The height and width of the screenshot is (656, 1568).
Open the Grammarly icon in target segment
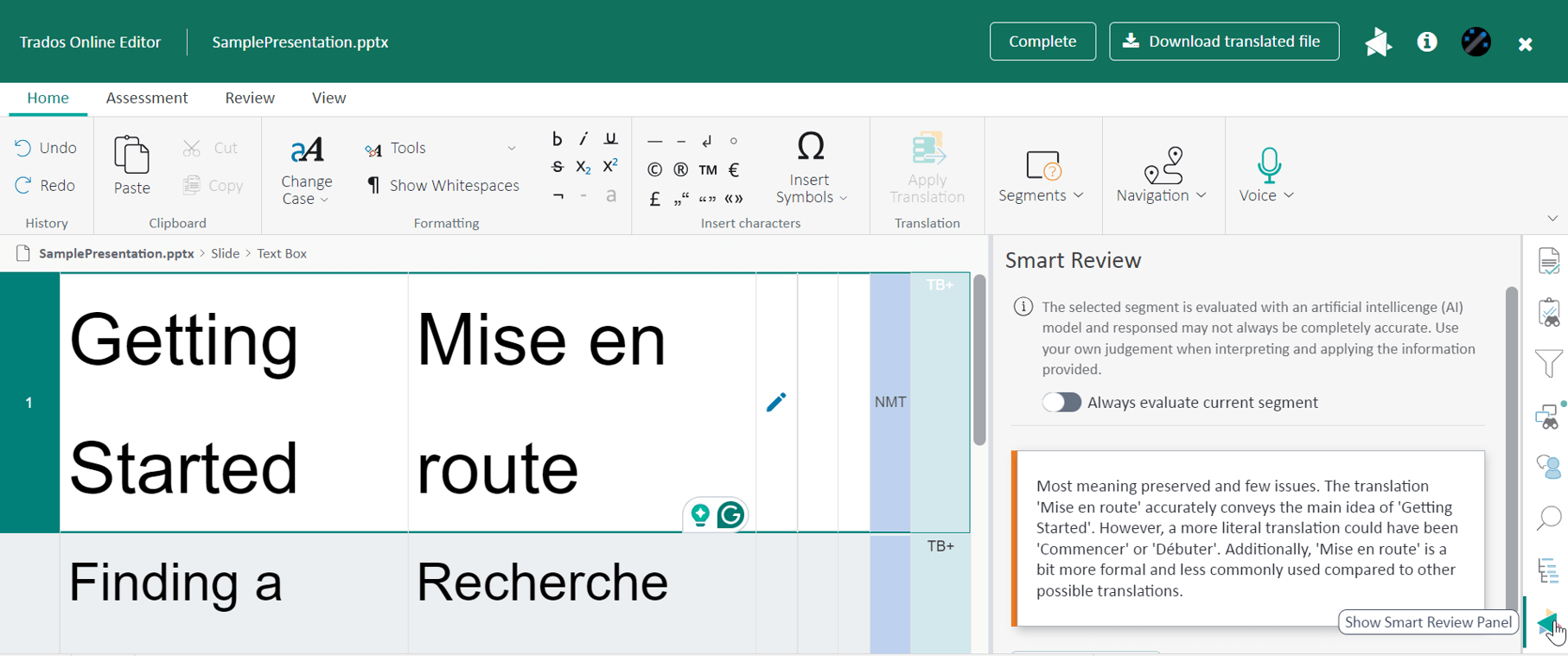[x=730, y=515]
